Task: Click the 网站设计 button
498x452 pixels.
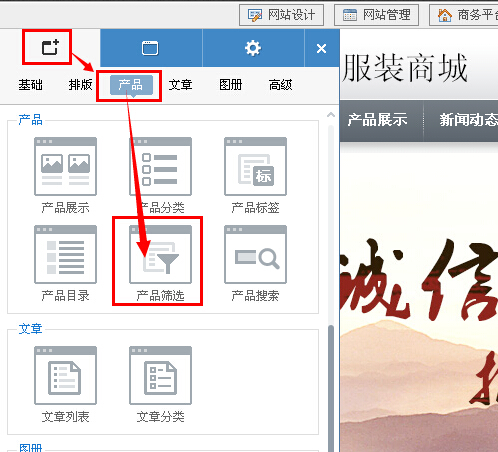Action: point(281,15)
